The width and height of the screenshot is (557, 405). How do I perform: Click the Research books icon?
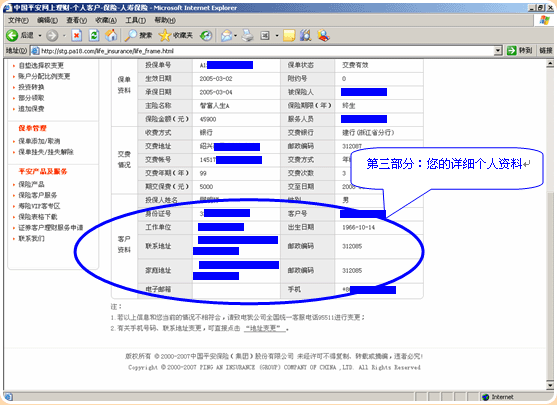[x=305, y=35]
